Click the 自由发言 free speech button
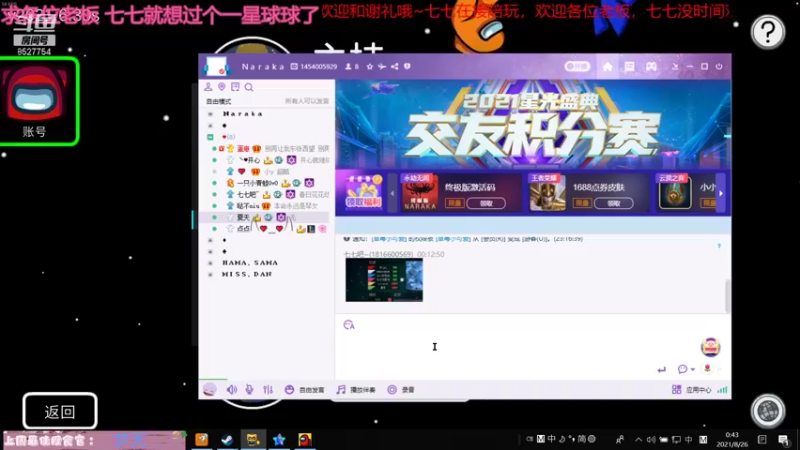800x450 pixels. [x=305, y=390]
